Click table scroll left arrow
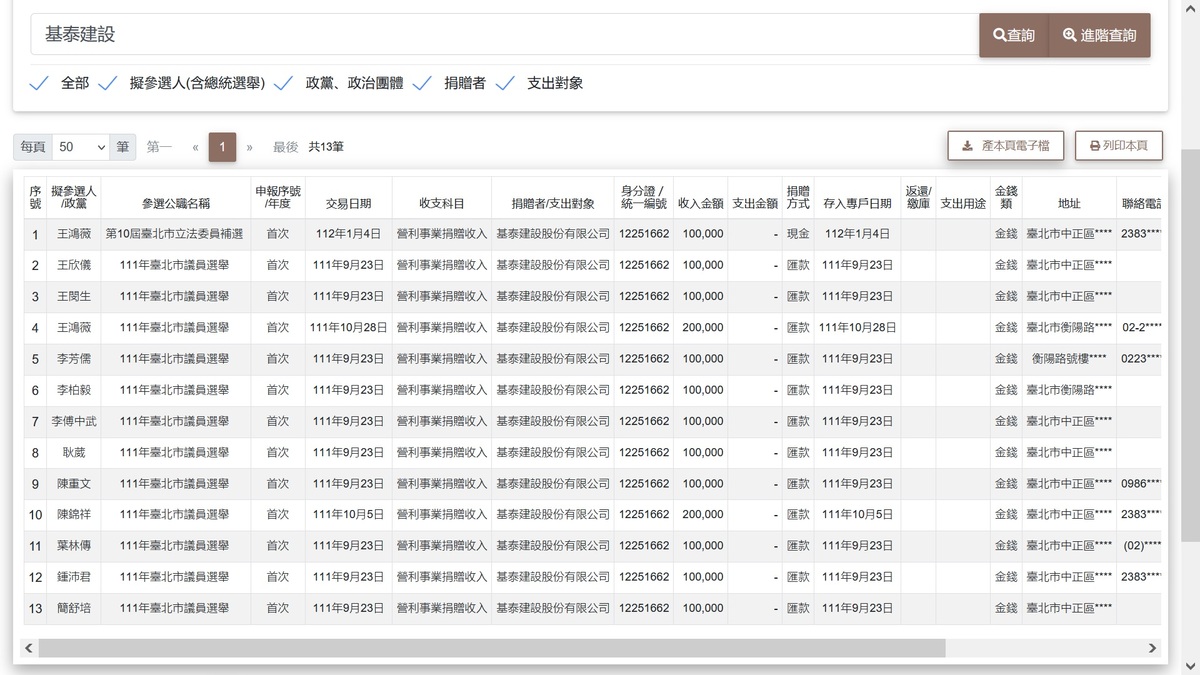The width and height of the screenshot is (1200, 675). (28, 648)
